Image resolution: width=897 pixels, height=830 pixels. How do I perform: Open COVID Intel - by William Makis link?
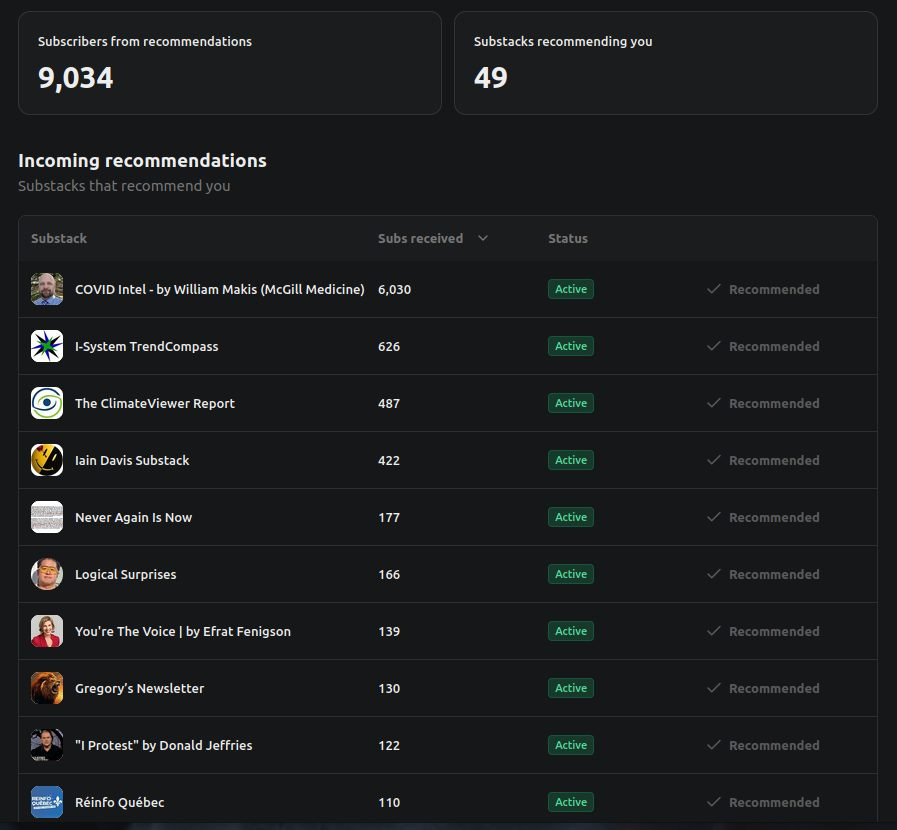220,289
